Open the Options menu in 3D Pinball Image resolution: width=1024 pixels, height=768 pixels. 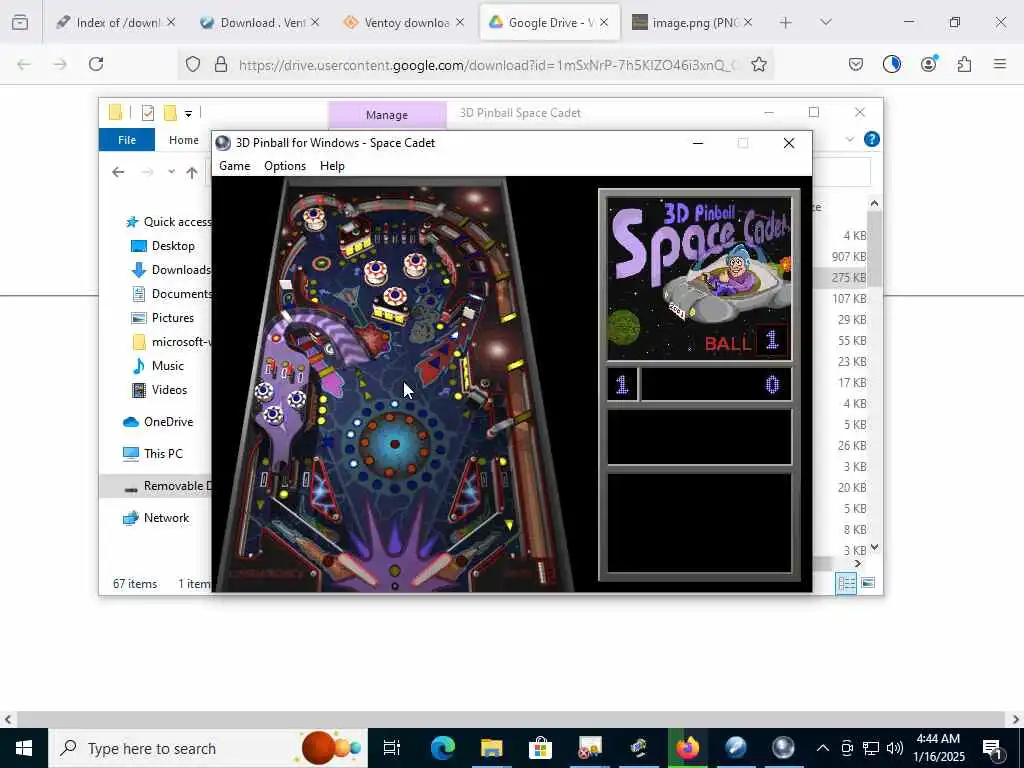tap(285, 166)
